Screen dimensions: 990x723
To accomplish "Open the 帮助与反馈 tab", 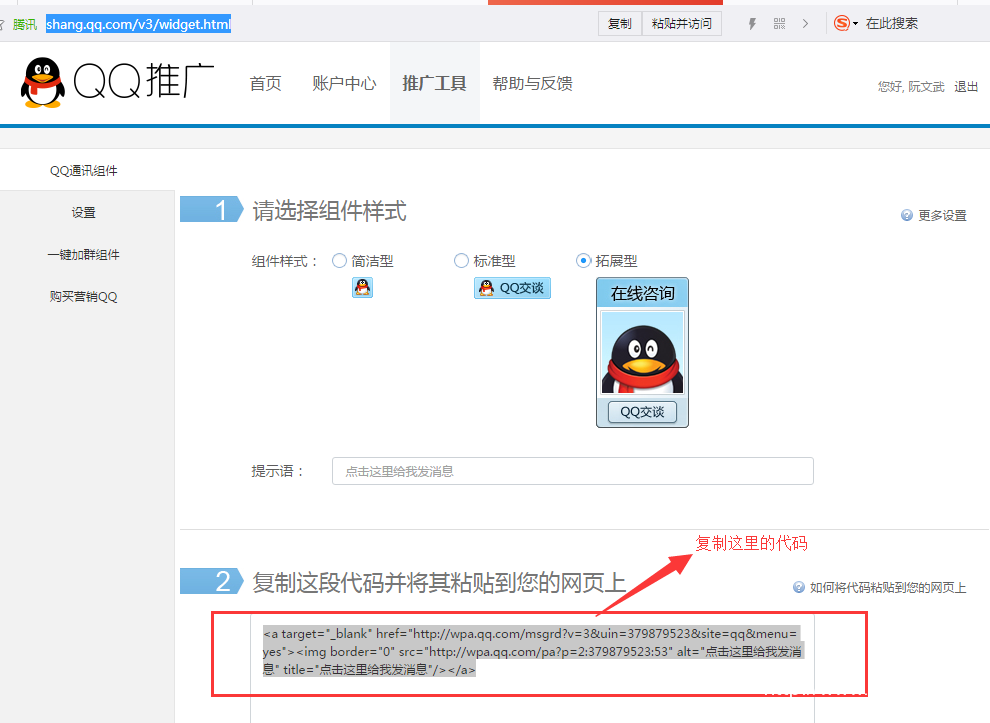I will coord(532,83).
